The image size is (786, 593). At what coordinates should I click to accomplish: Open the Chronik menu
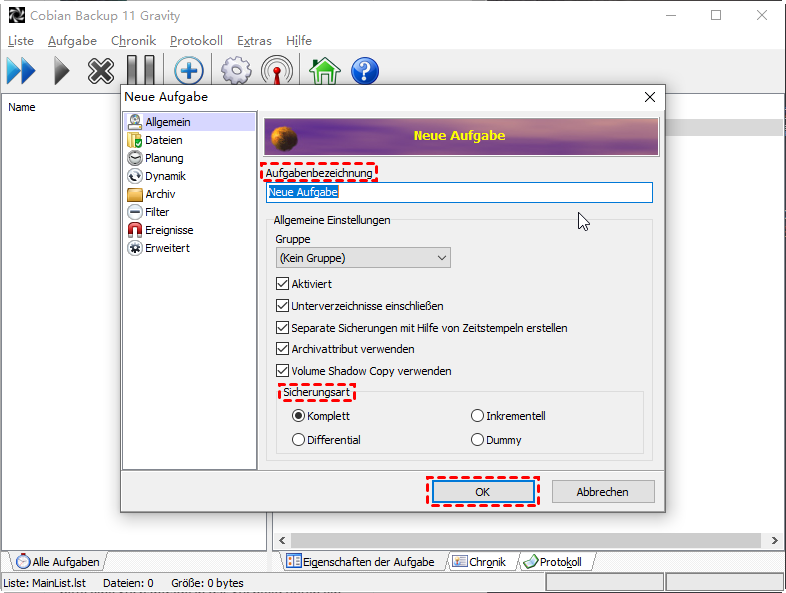(x=133, y=41)
